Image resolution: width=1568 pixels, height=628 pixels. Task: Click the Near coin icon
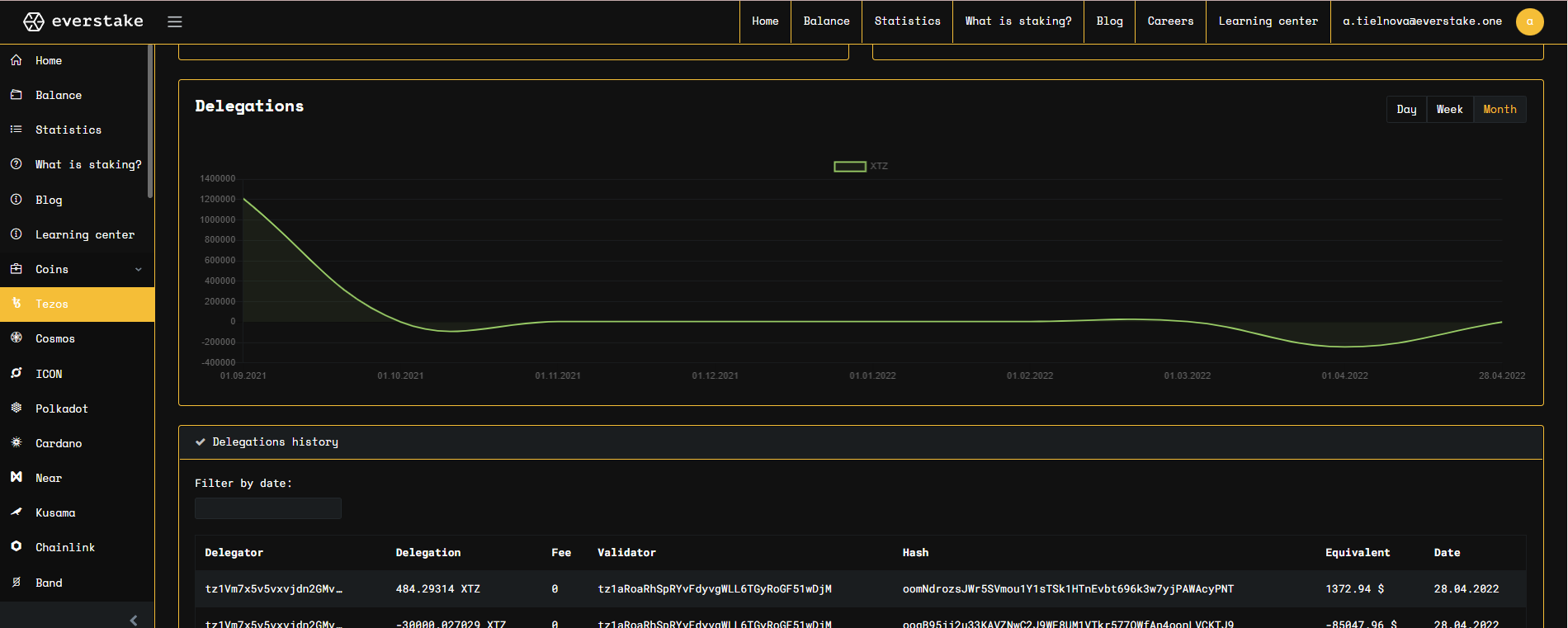pos(16,478)
